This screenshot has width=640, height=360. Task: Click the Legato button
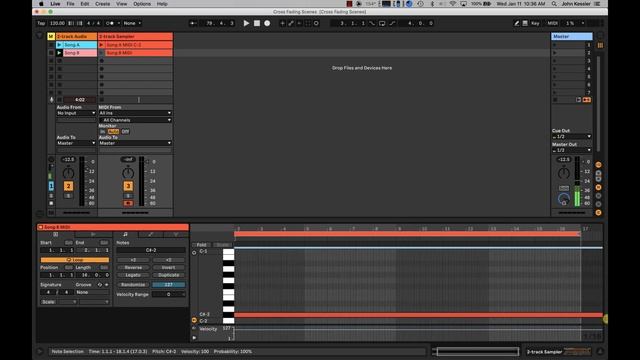click(133, 275)
